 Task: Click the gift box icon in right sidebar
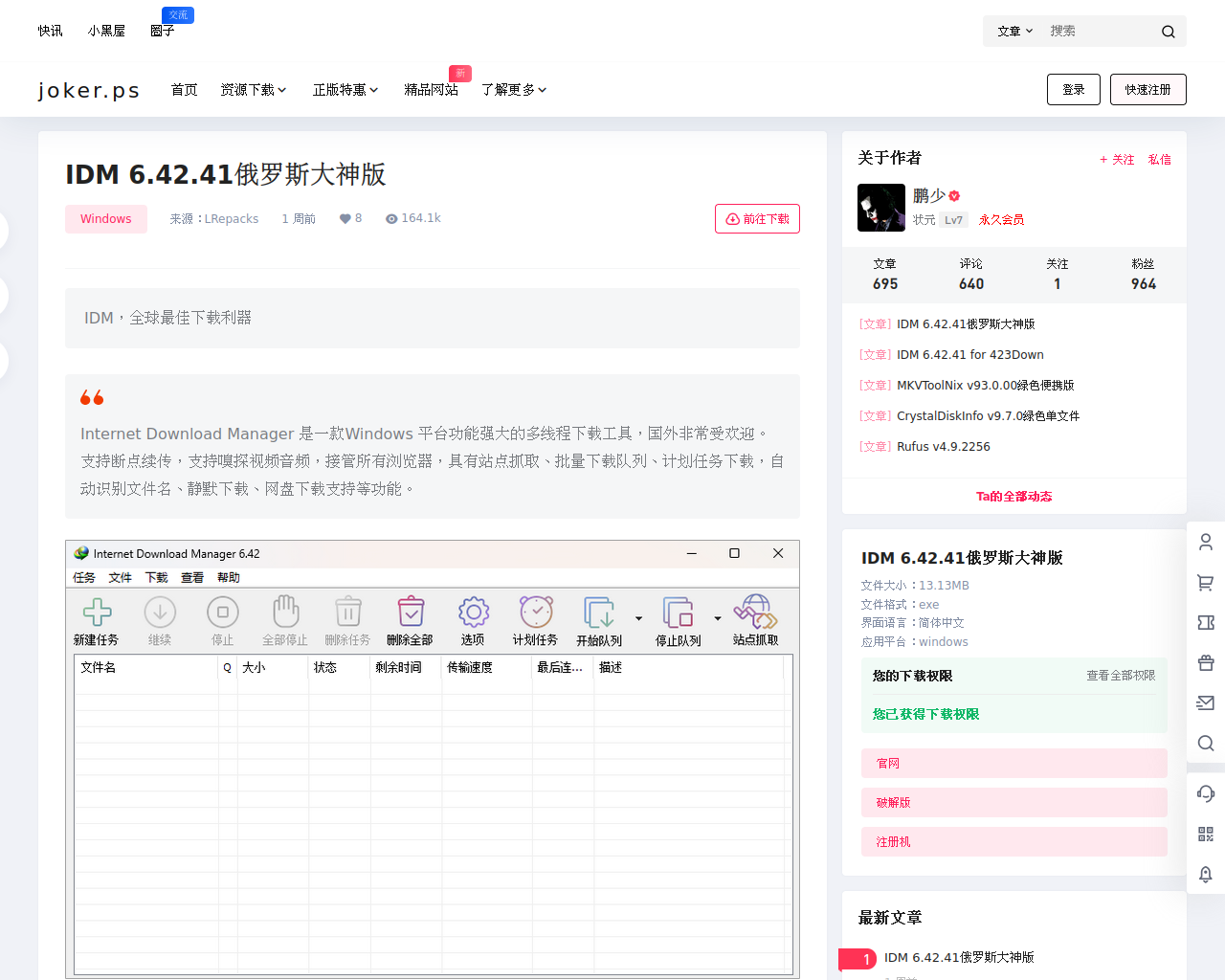click(1206, 662)
